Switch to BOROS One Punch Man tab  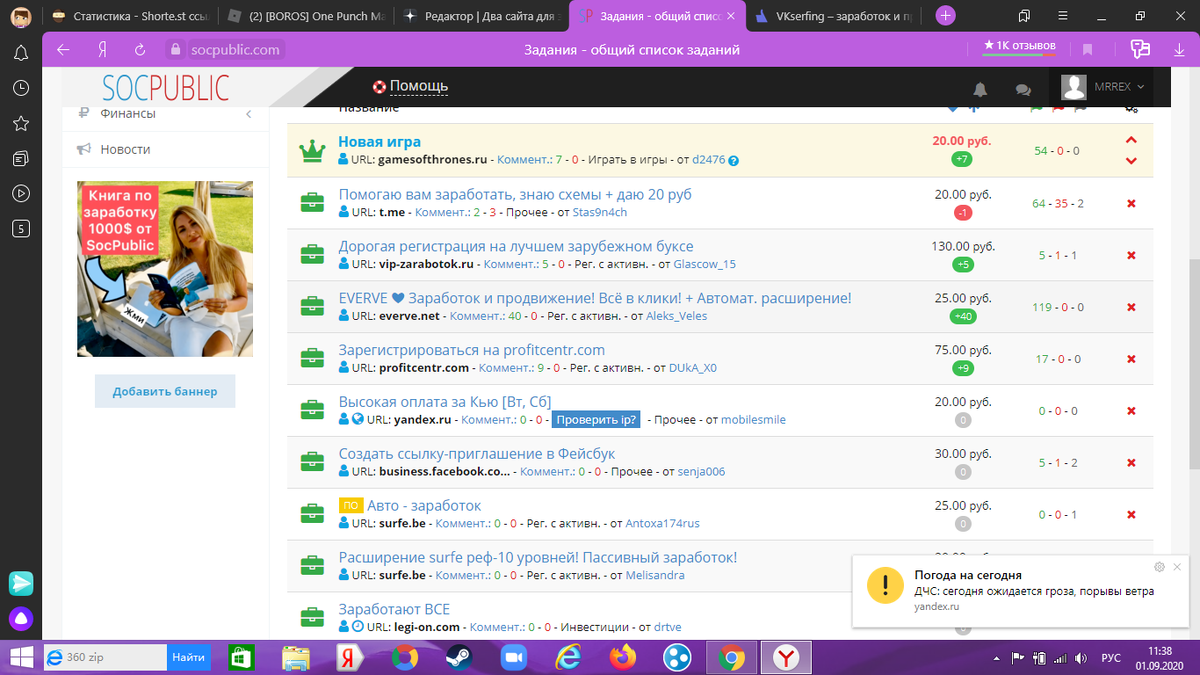(x=305, y=15)
